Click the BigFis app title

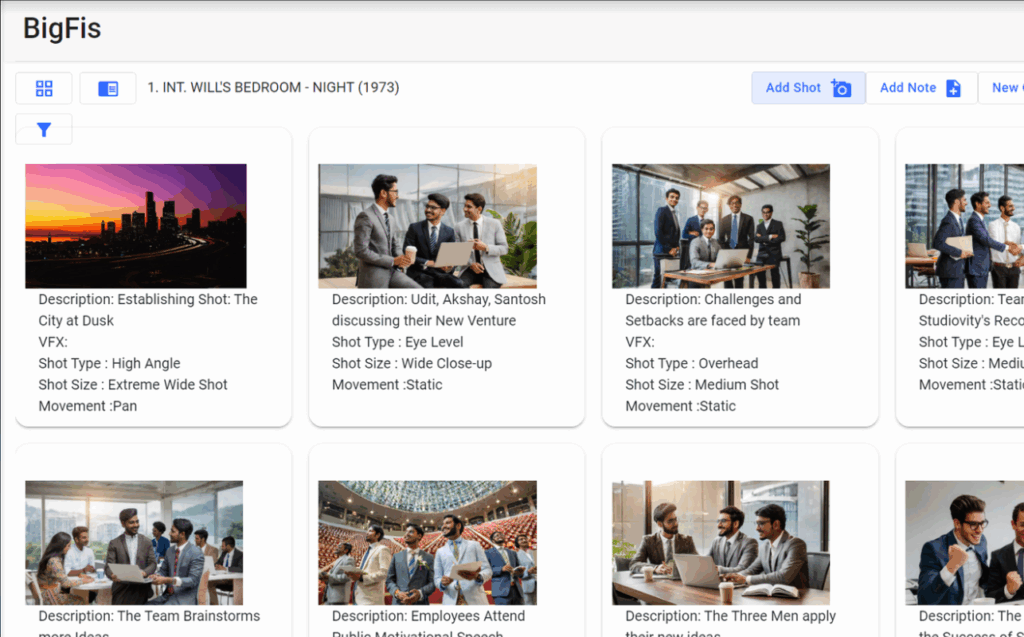point(62,29)
